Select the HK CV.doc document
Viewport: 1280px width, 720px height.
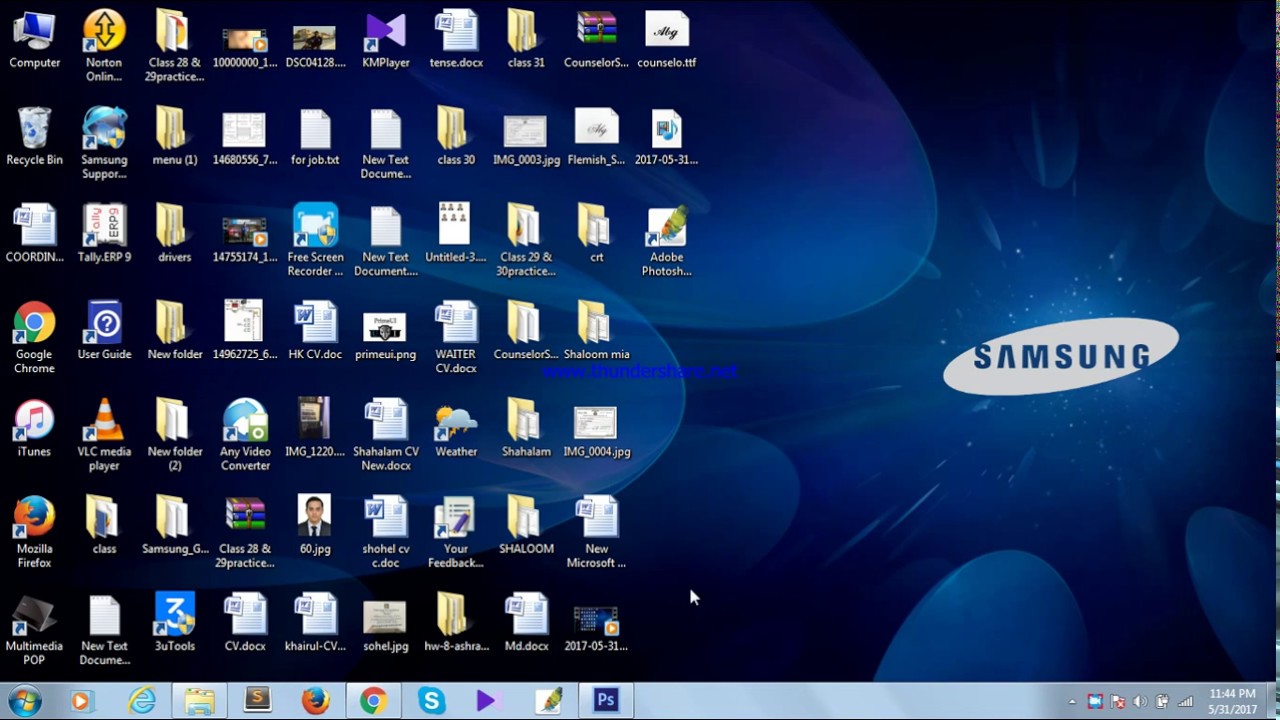[x=315, y=331]
